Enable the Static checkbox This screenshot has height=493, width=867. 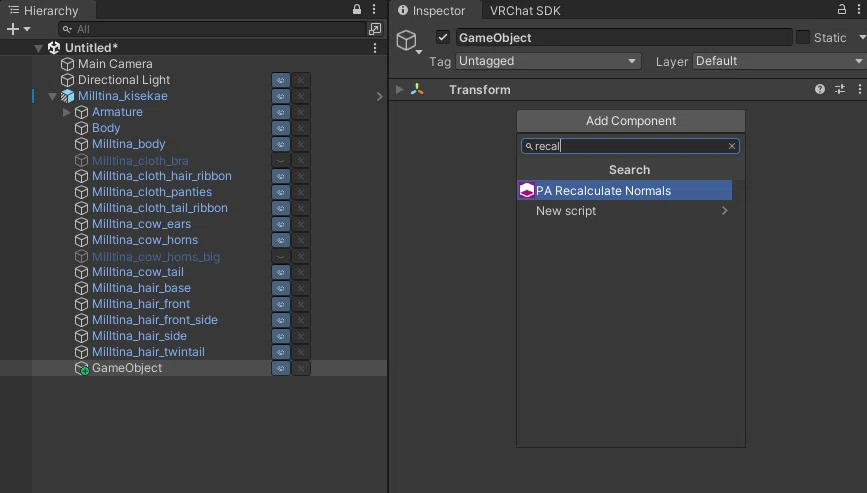click(802, 38)
